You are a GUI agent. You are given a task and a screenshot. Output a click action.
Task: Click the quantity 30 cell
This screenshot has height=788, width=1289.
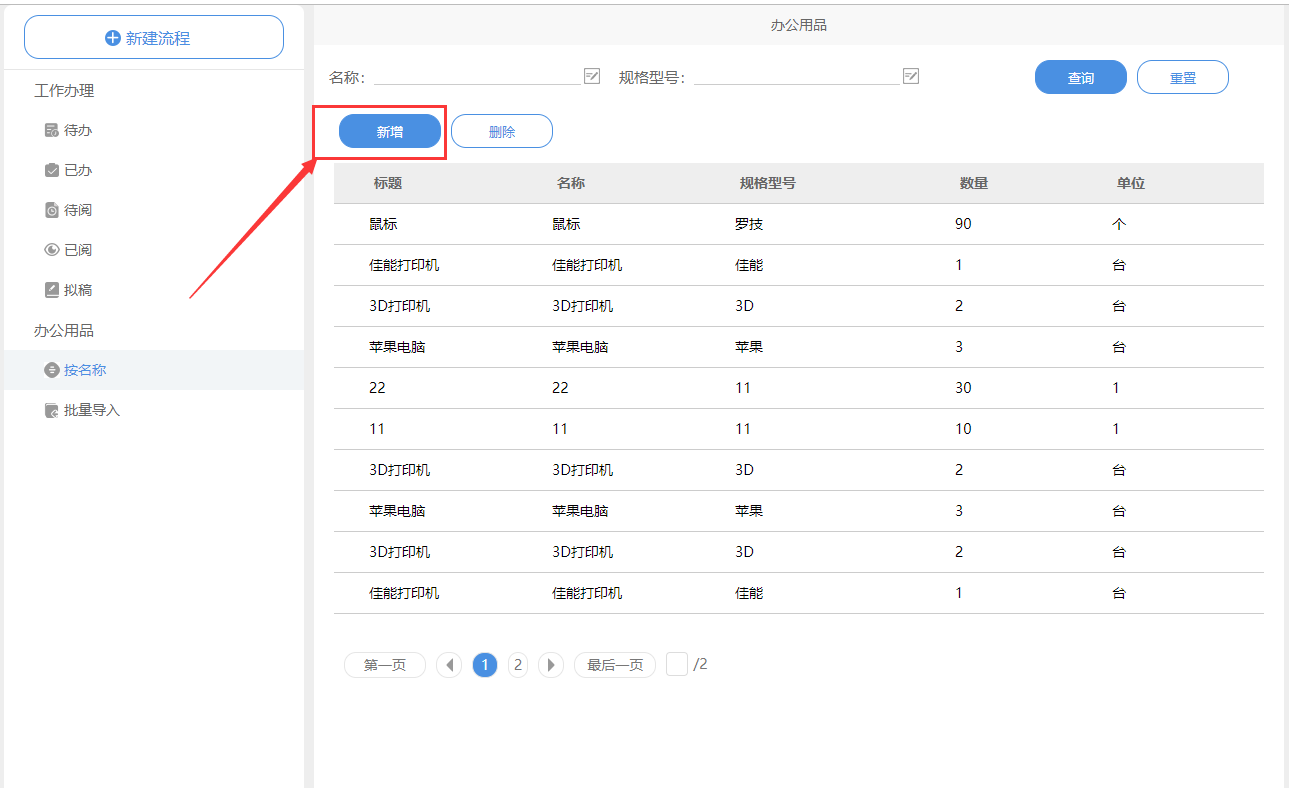click(963, 388)
